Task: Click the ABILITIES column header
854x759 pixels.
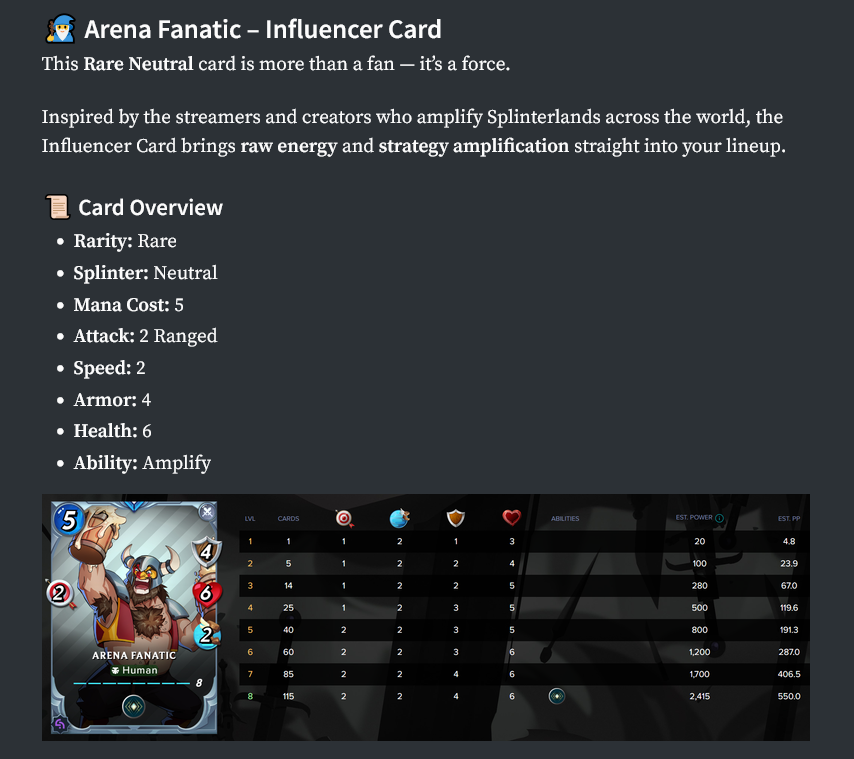Action: (565, 518)
